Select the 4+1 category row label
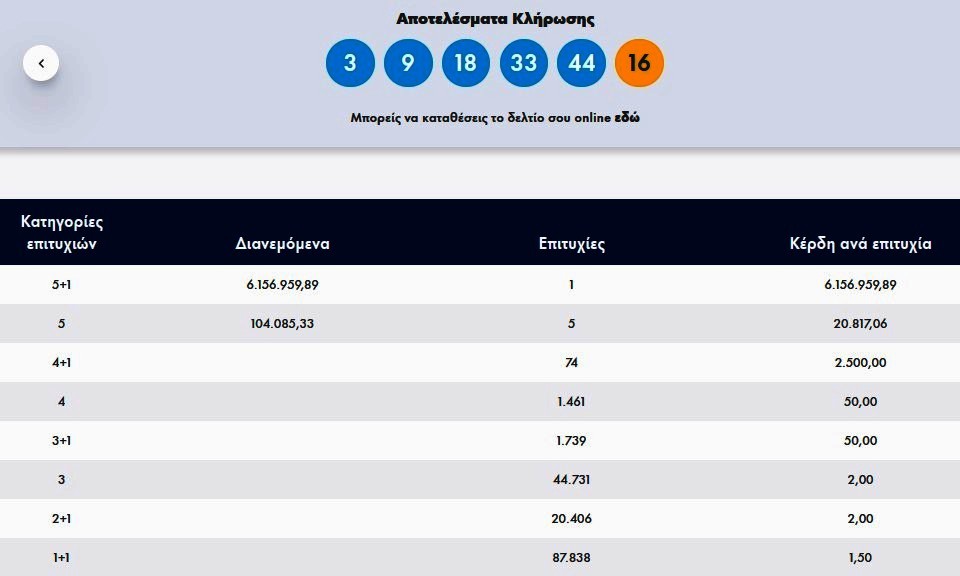Image resolution: width=960 pixels, height=576 pixels. 61,362
